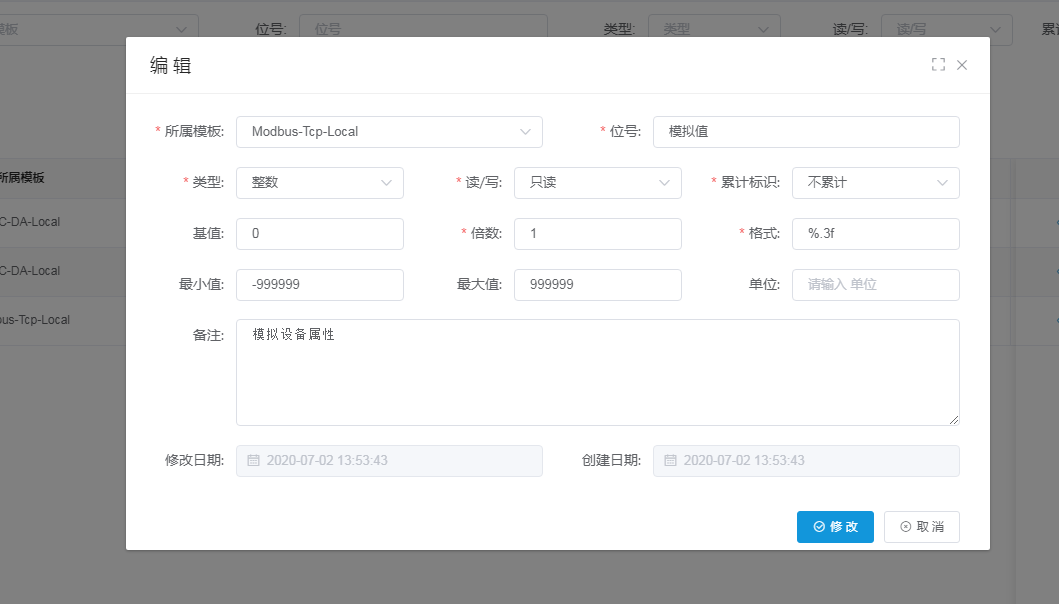Image resolution: width=1059 pixels, height=604 pixels.
Task: Click the 修改 button to save changes
Action: [x=835, y=527]
